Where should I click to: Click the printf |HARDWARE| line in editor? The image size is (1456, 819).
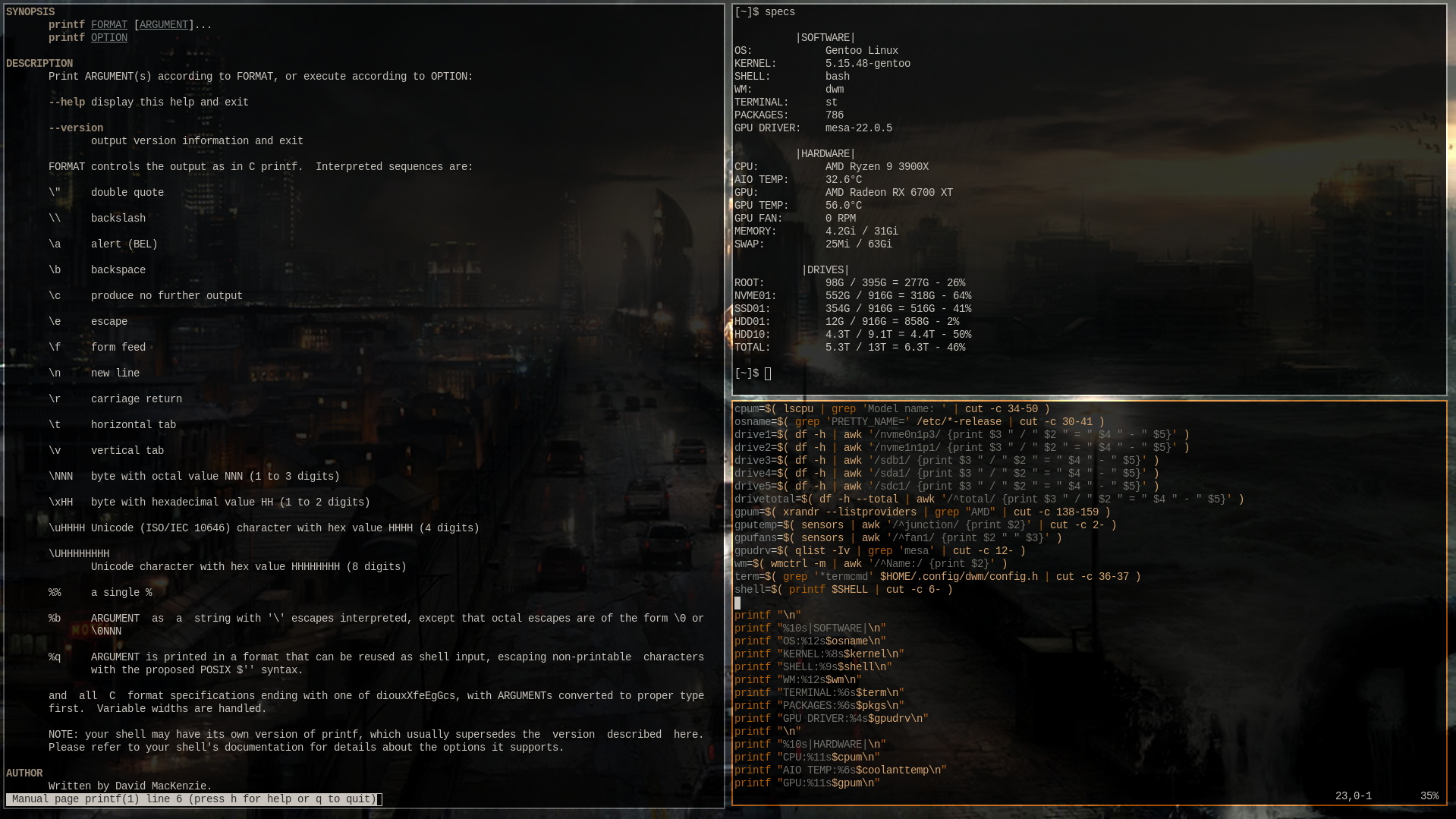tap(810, 745)
